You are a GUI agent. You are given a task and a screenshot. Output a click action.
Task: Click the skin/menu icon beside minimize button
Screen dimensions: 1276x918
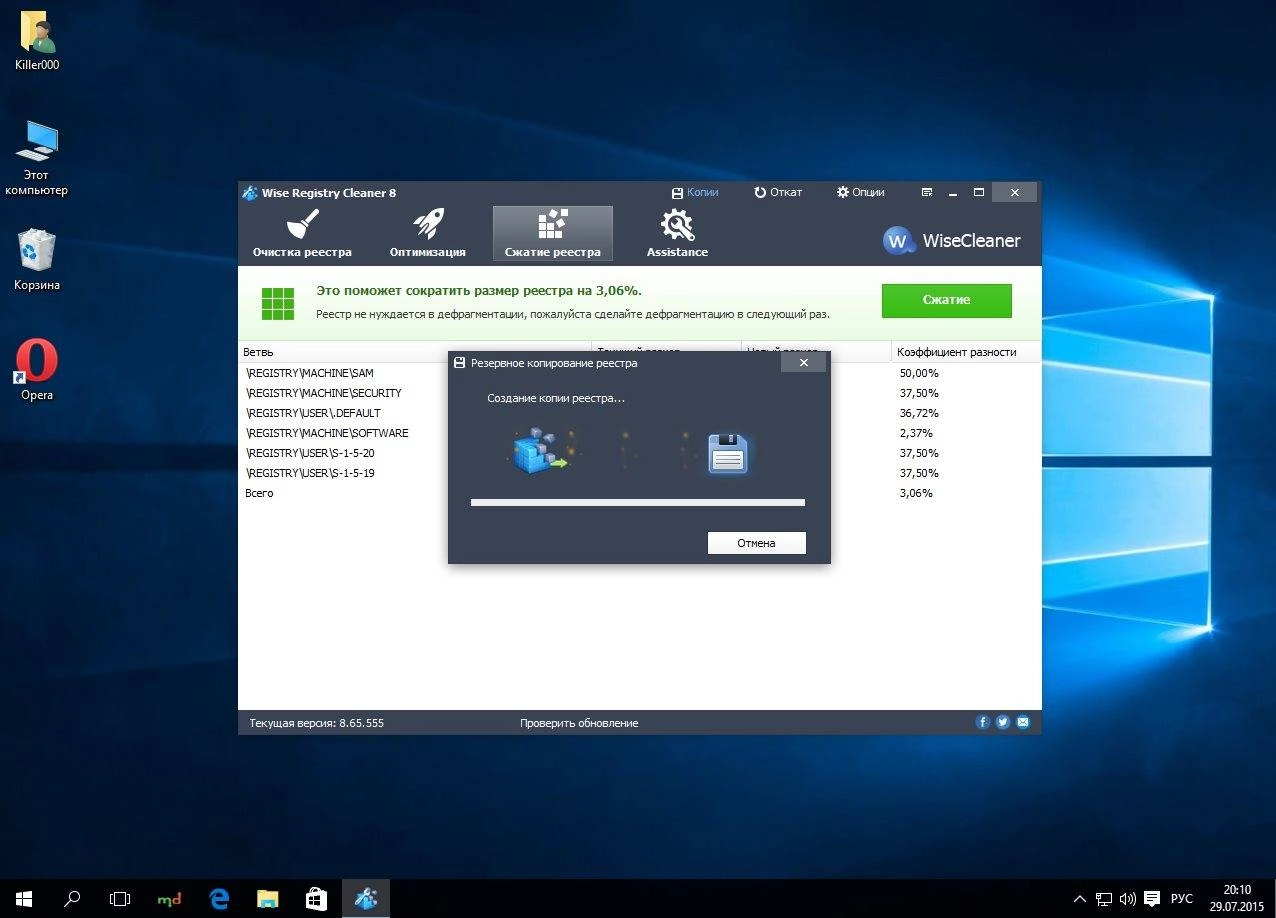[x=927, y=192]
